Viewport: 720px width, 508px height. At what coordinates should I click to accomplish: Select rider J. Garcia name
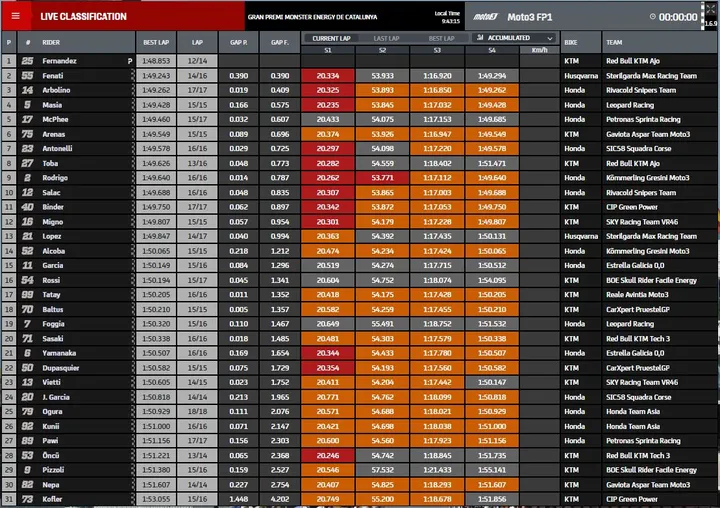click(56, 397)
